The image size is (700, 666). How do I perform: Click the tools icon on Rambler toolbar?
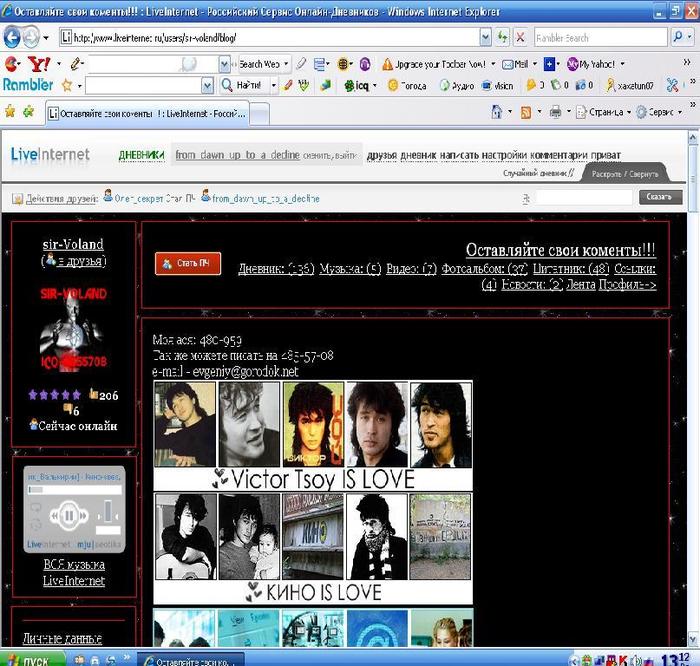tap(672, 85)
